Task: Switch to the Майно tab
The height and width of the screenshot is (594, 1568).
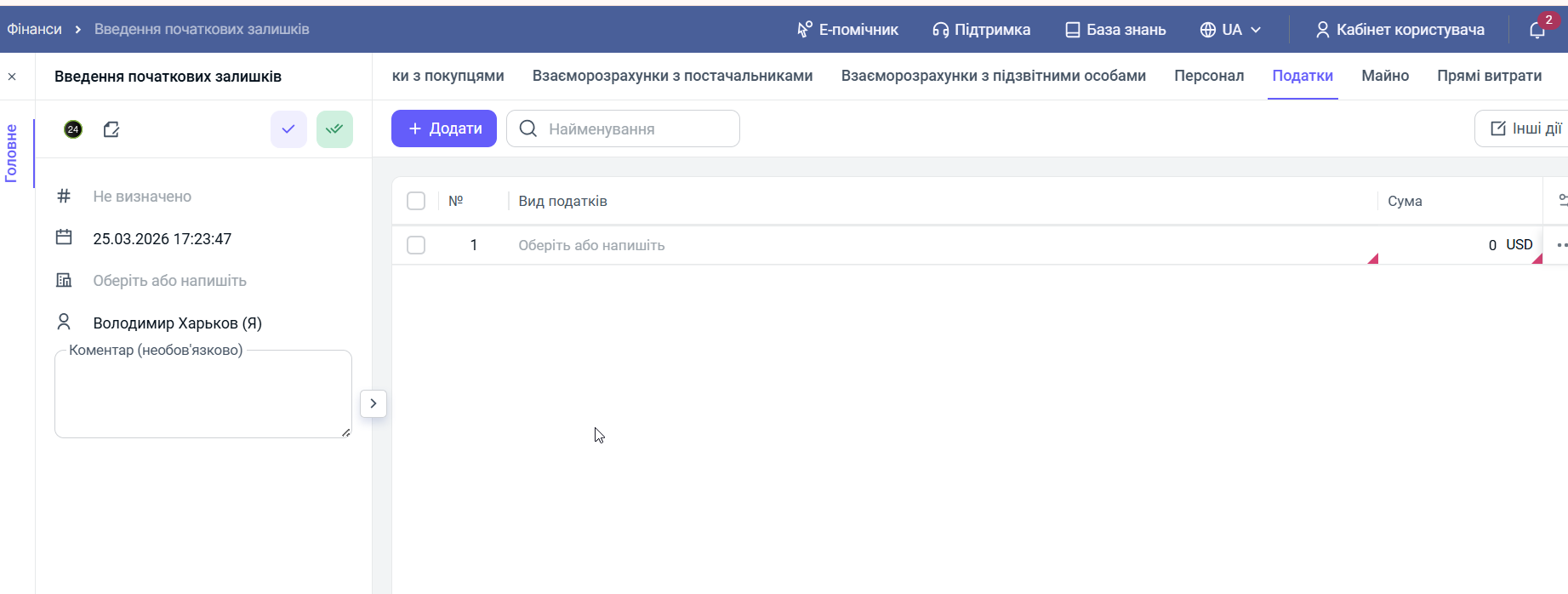Action: point(1384,76)
